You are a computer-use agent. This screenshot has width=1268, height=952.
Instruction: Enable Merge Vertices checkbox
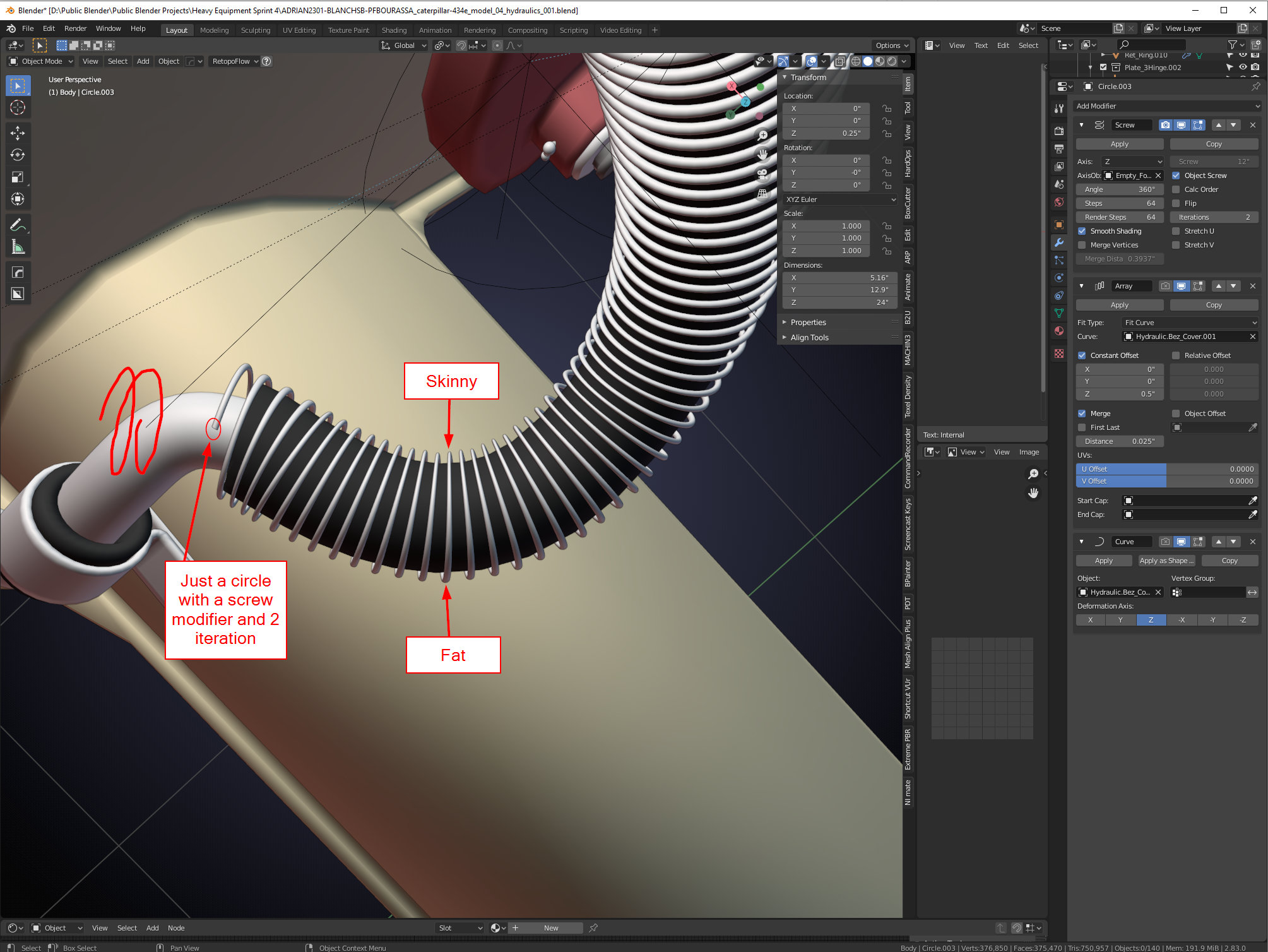tap(1082, 245)
